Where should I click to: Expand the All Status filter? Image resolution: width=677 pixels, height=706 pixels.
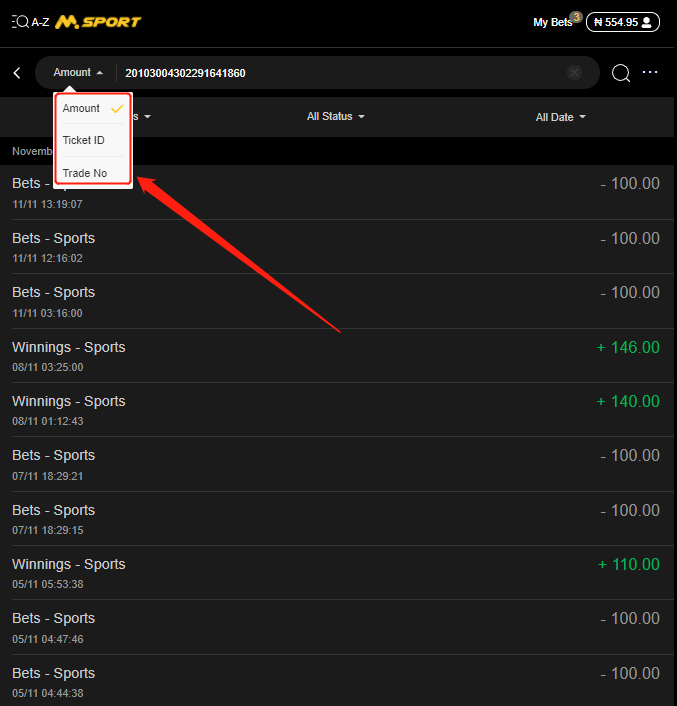click(335, 117)
